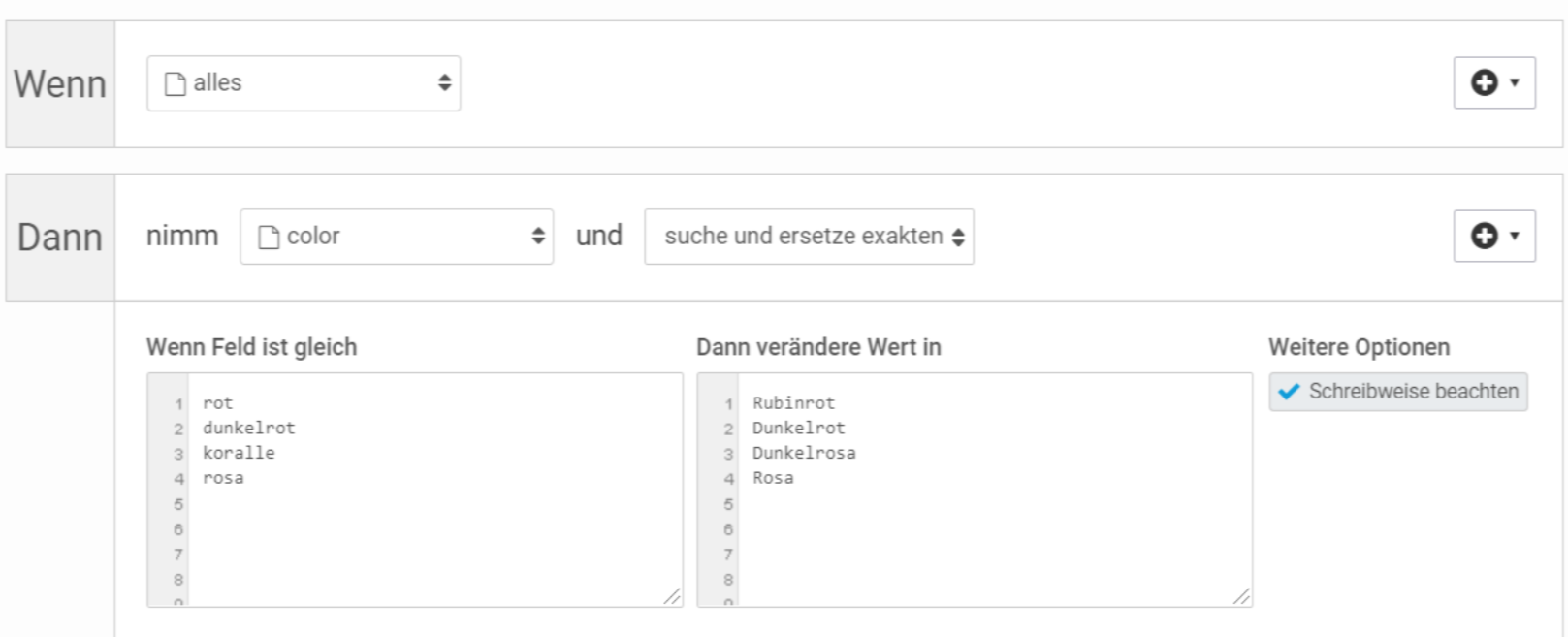Click the plus button in the Wenn row
Viewport: 1568px width, 637px height.
pyautogui.click(x=1494, y=83)
